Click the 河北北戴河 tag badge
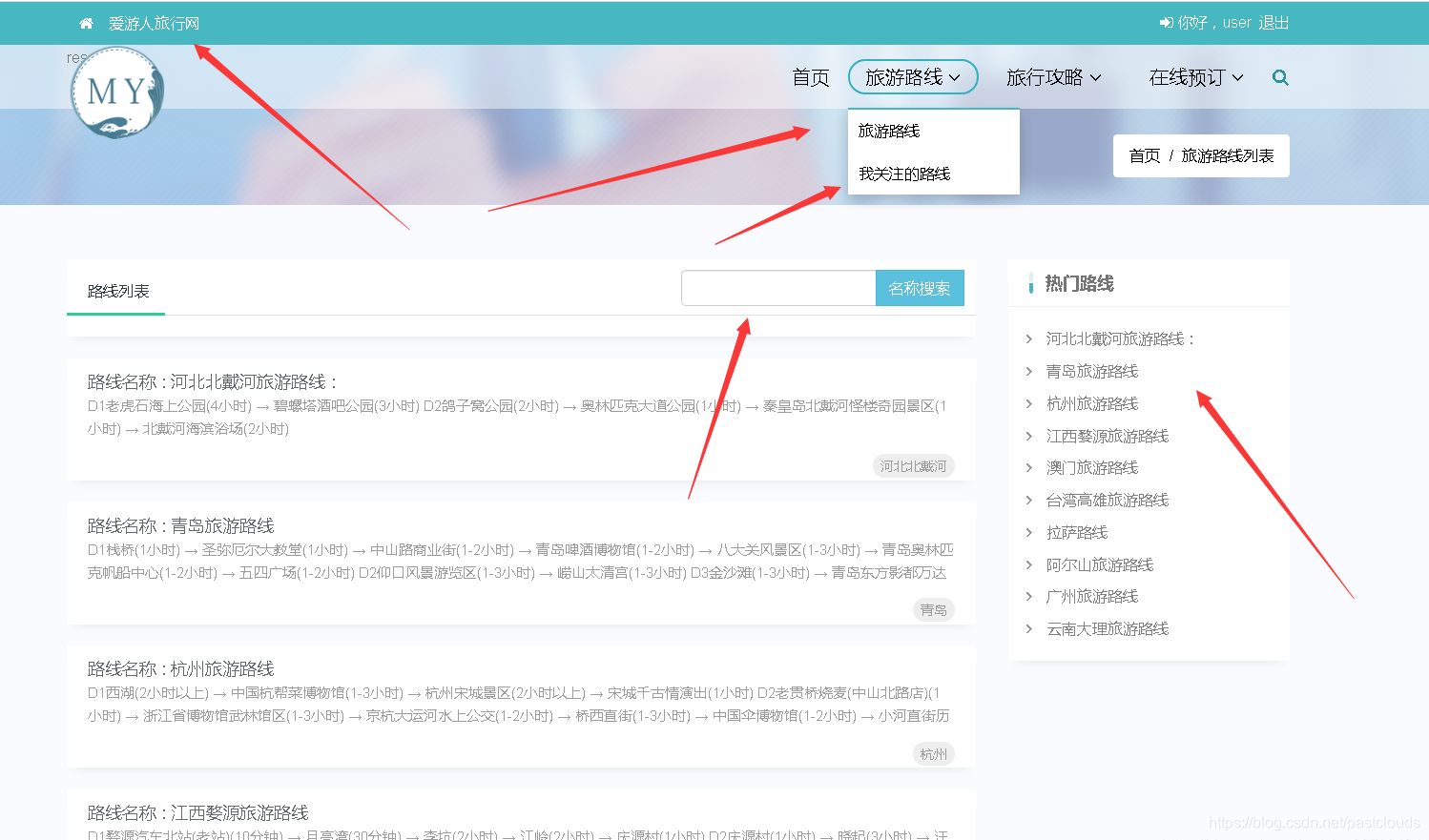Viewport: 1429px width, 840px height. (x=914, y=466)
